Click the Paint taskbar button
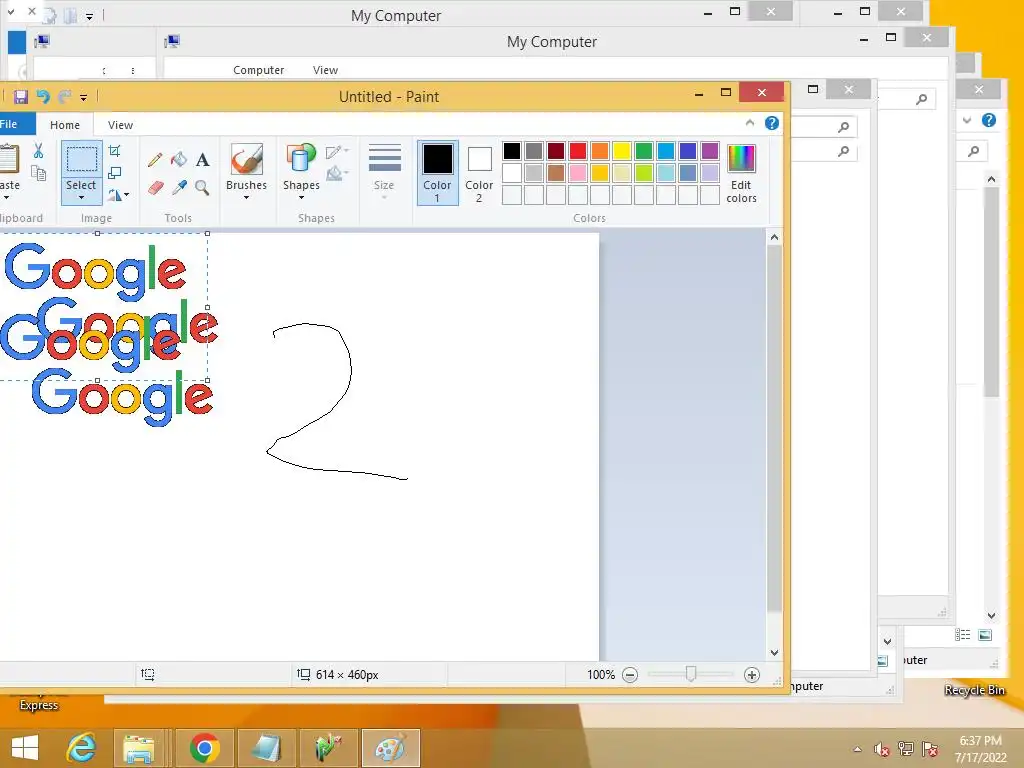The height and width of the screenshot is (768, 1024). click(x=390, y=748)
